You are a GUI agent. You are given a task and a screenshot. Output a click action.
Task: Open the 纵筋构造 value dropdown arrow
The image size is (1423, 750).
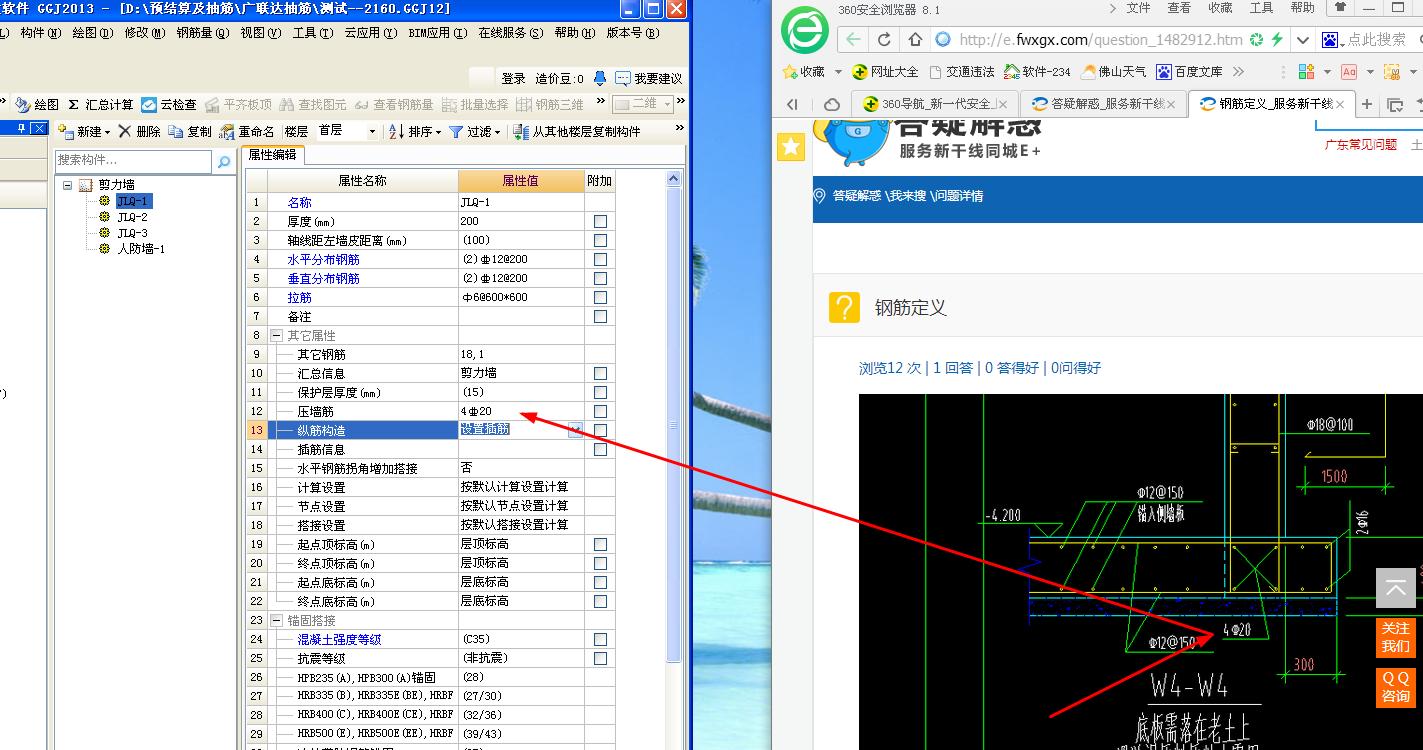pyautogui.click(x=575, y=430)
